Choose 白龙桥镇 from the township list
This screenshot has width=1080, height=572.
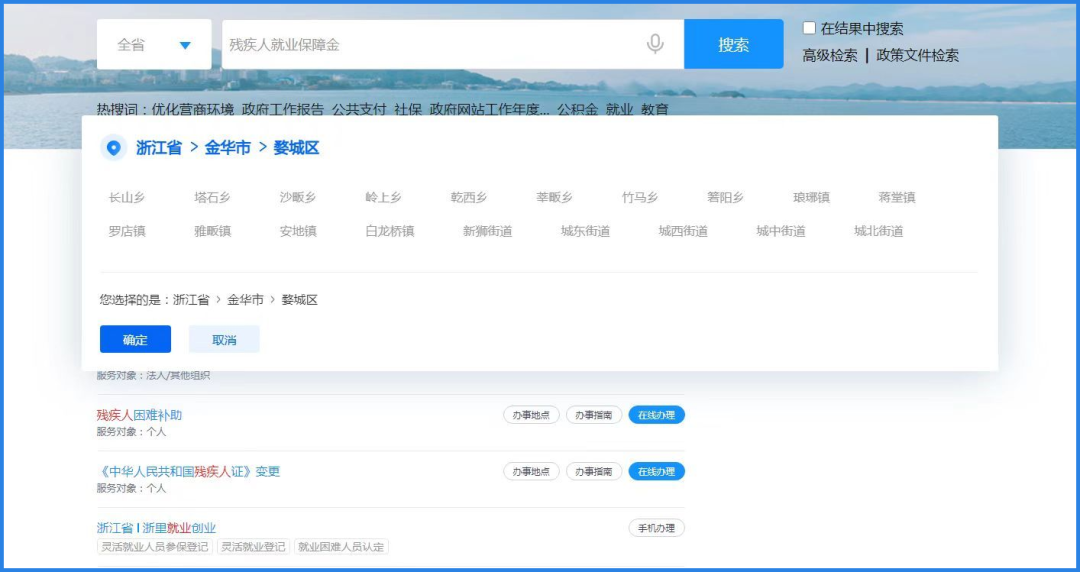[x=390, y=231]
